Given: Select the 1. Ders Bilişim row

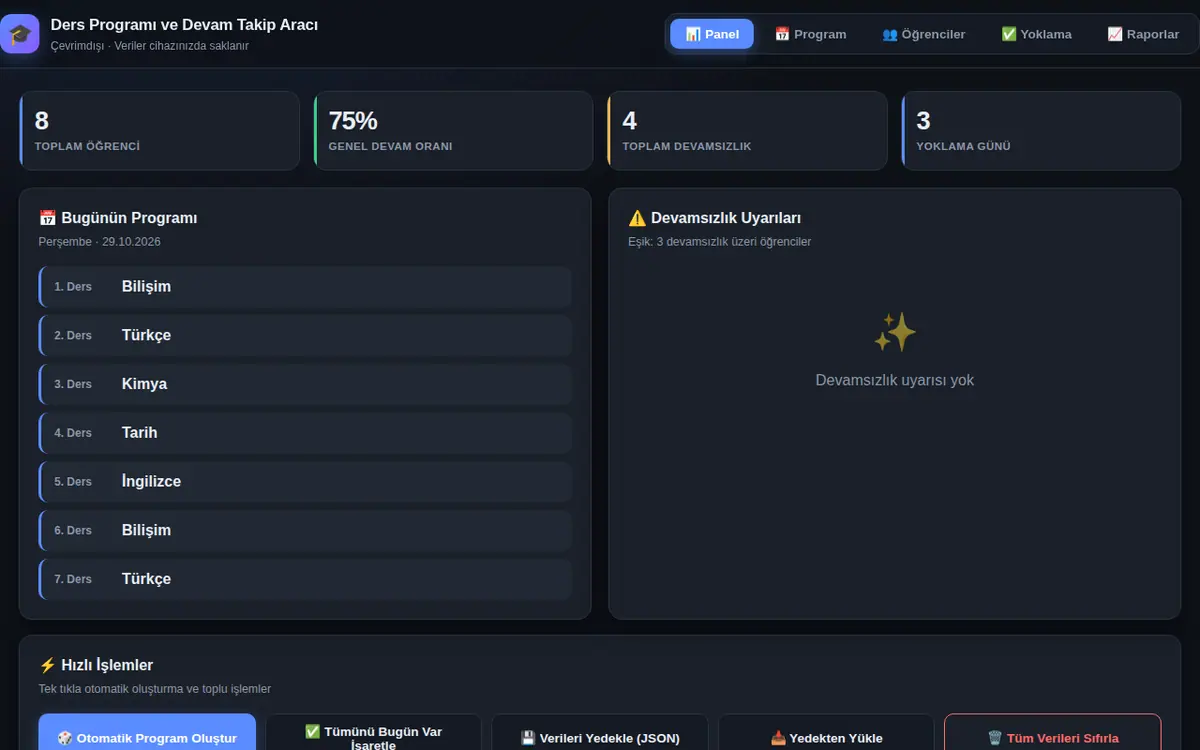Looking at the screenshot, I should pos(305,287).
